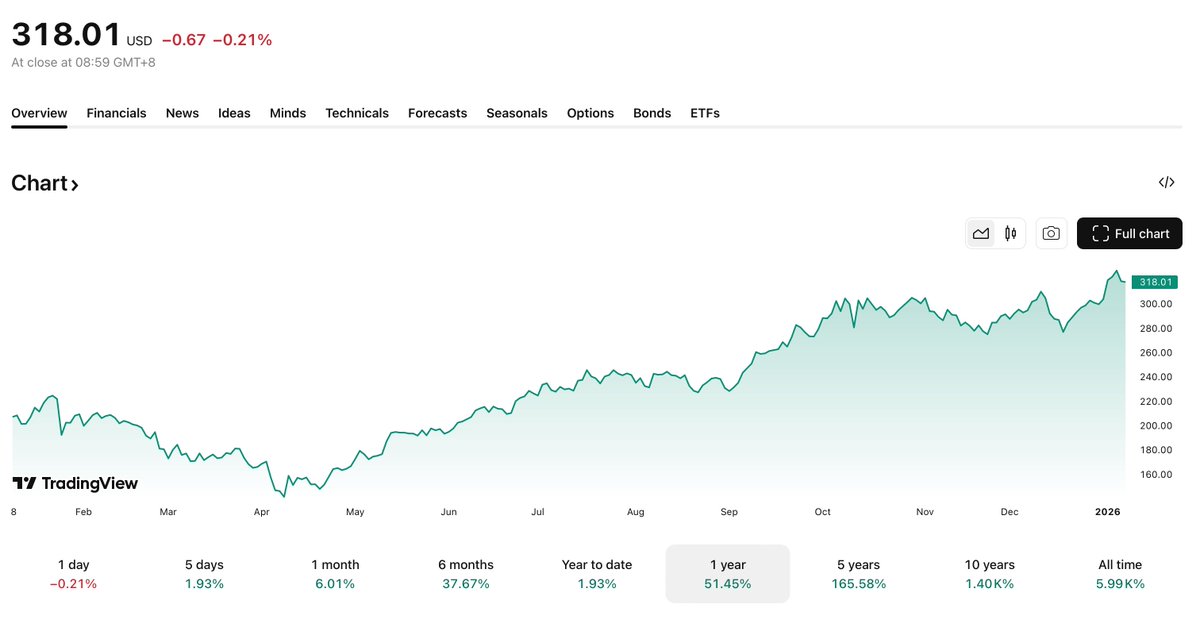Click the 318.01 price label on axis
The height and width of the screenshot is (627, 1200).
tap(1154, 282)
